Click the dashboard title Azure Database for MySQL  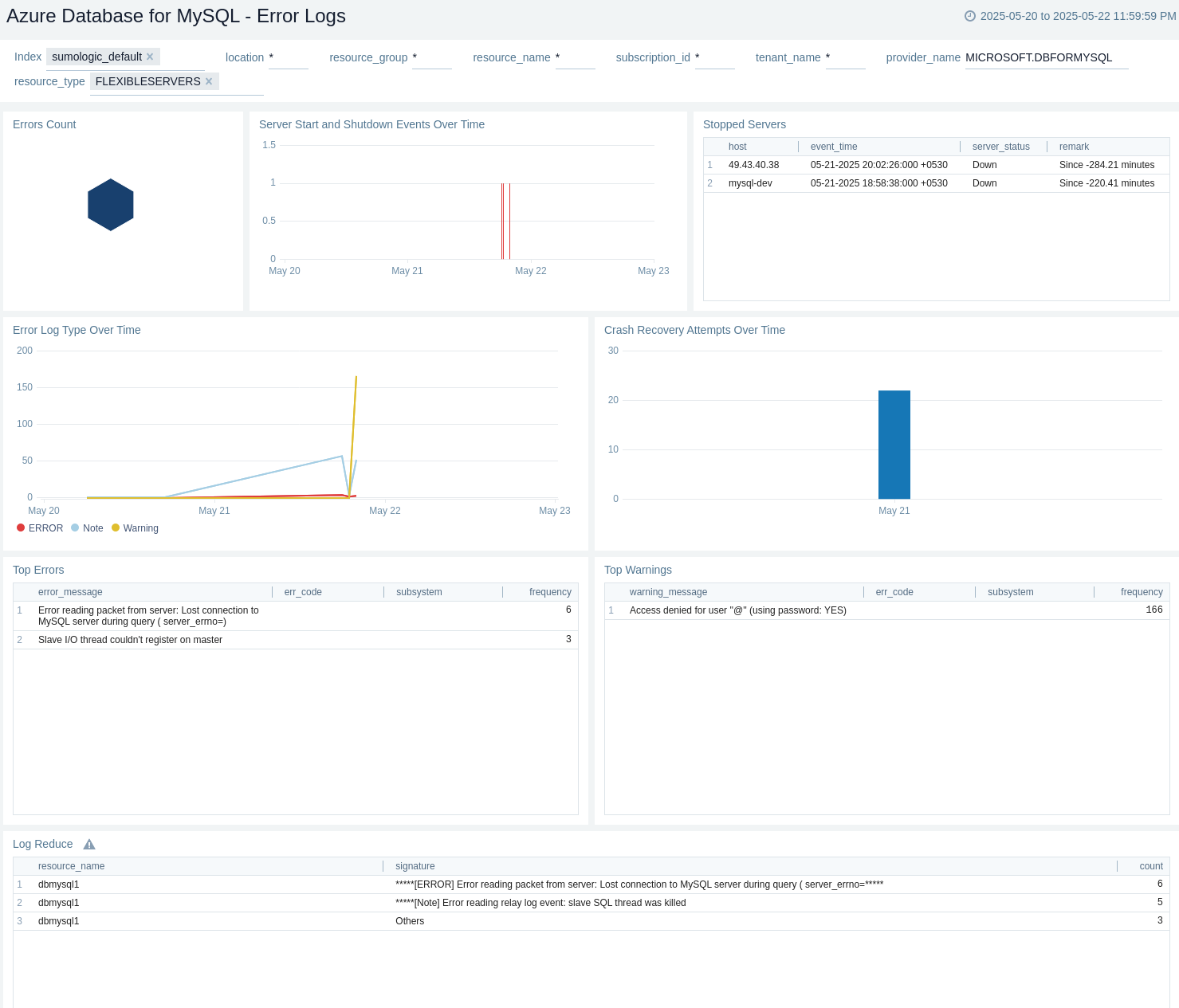click(x=176, y=16)
